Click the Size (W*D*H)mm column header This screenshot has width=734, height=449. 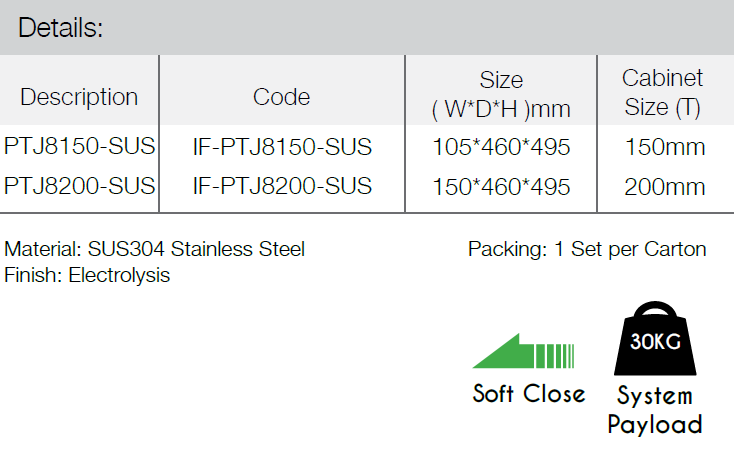tap(501, 94)
